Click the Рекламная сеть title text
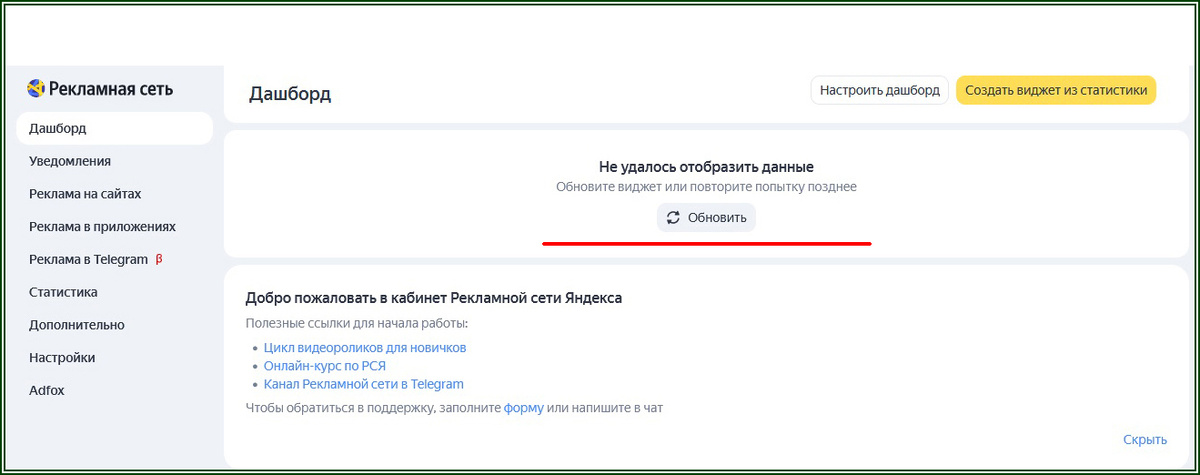Screen dimensions: 1200x475 pos(111,89)
